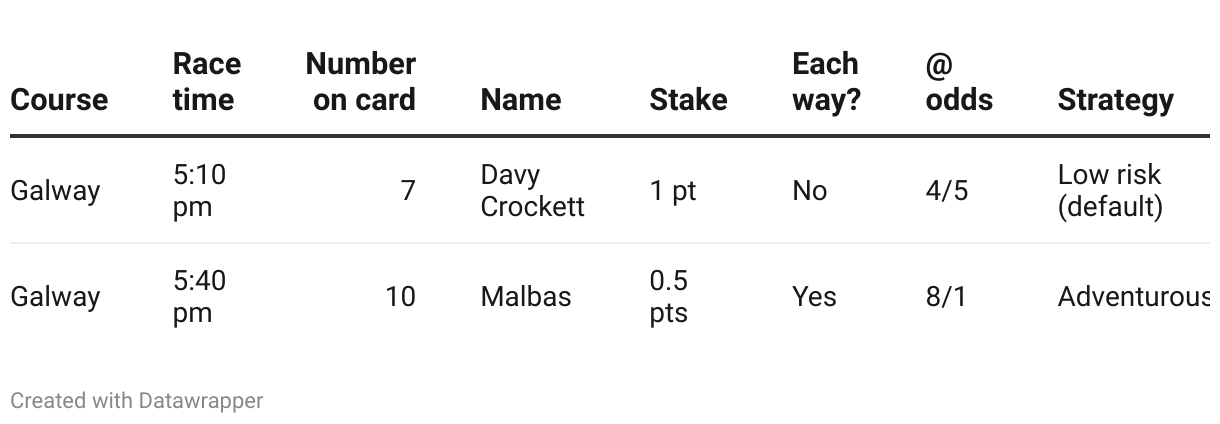Click the Stake column header

tap(688, 100)
